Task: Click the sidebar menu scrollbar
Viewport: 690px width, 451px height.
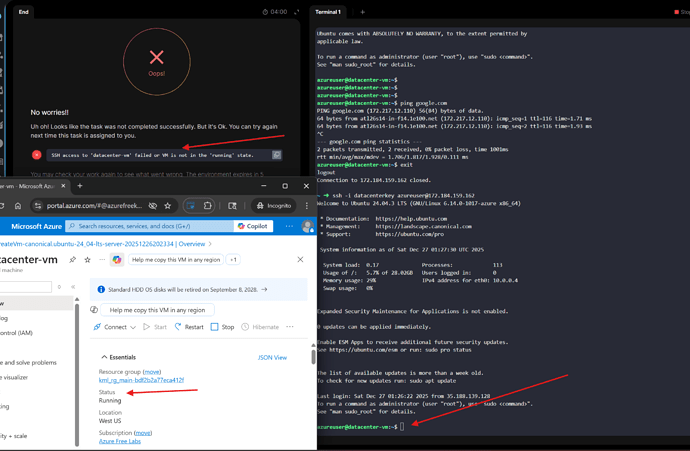Action: coord(77,374)
